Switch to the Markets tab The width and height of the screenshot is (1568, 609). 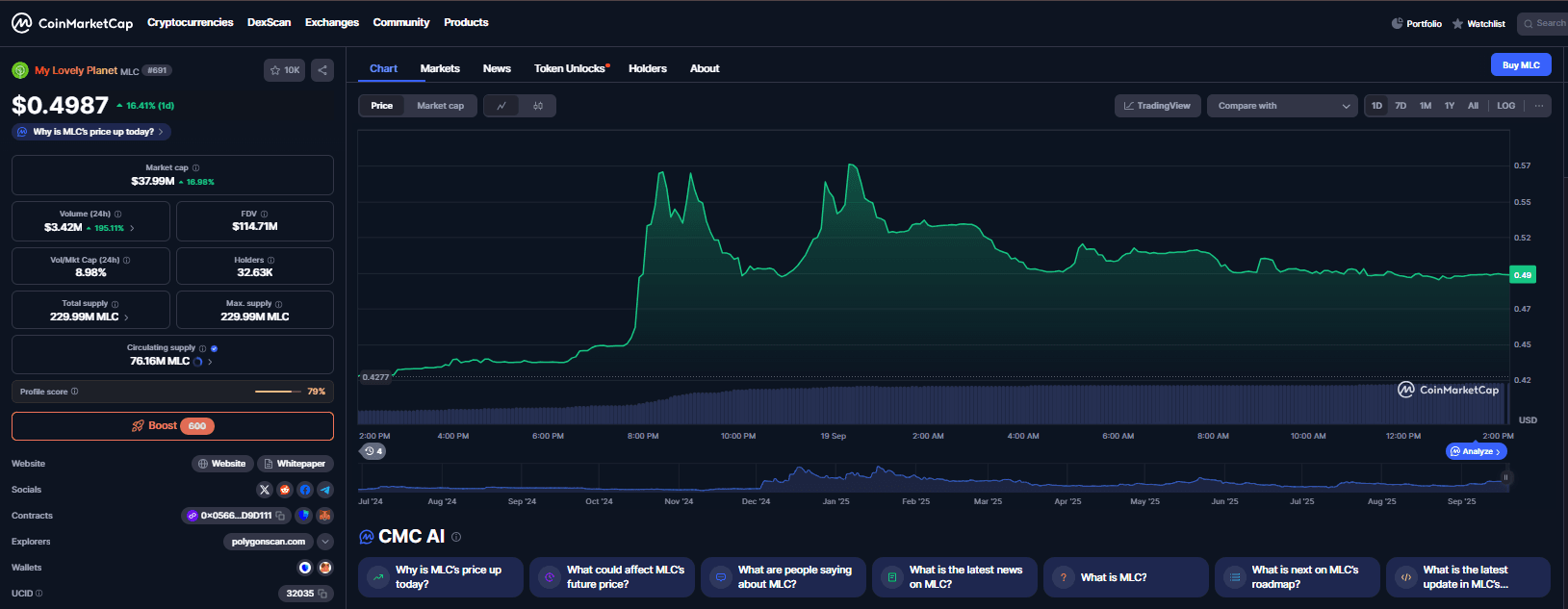click(440, 68)
